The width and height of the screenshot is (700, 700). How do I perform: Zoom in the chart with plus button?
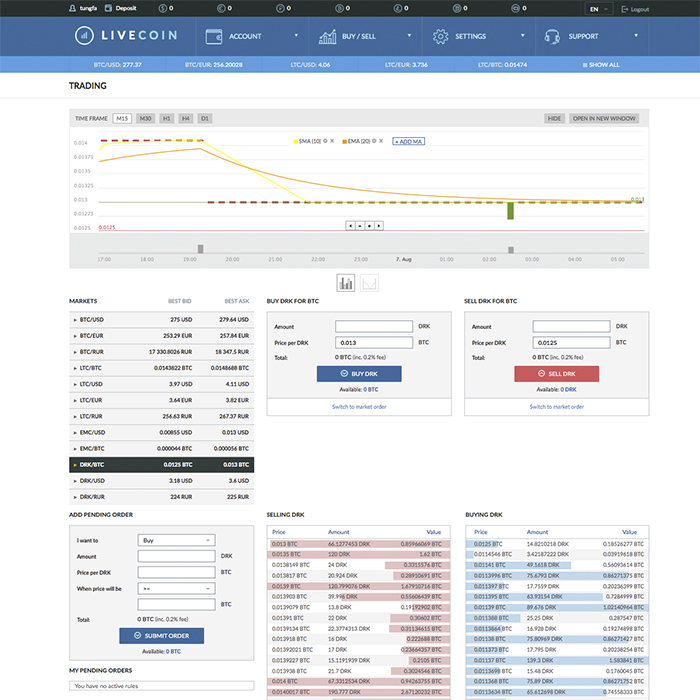point(369,225)
